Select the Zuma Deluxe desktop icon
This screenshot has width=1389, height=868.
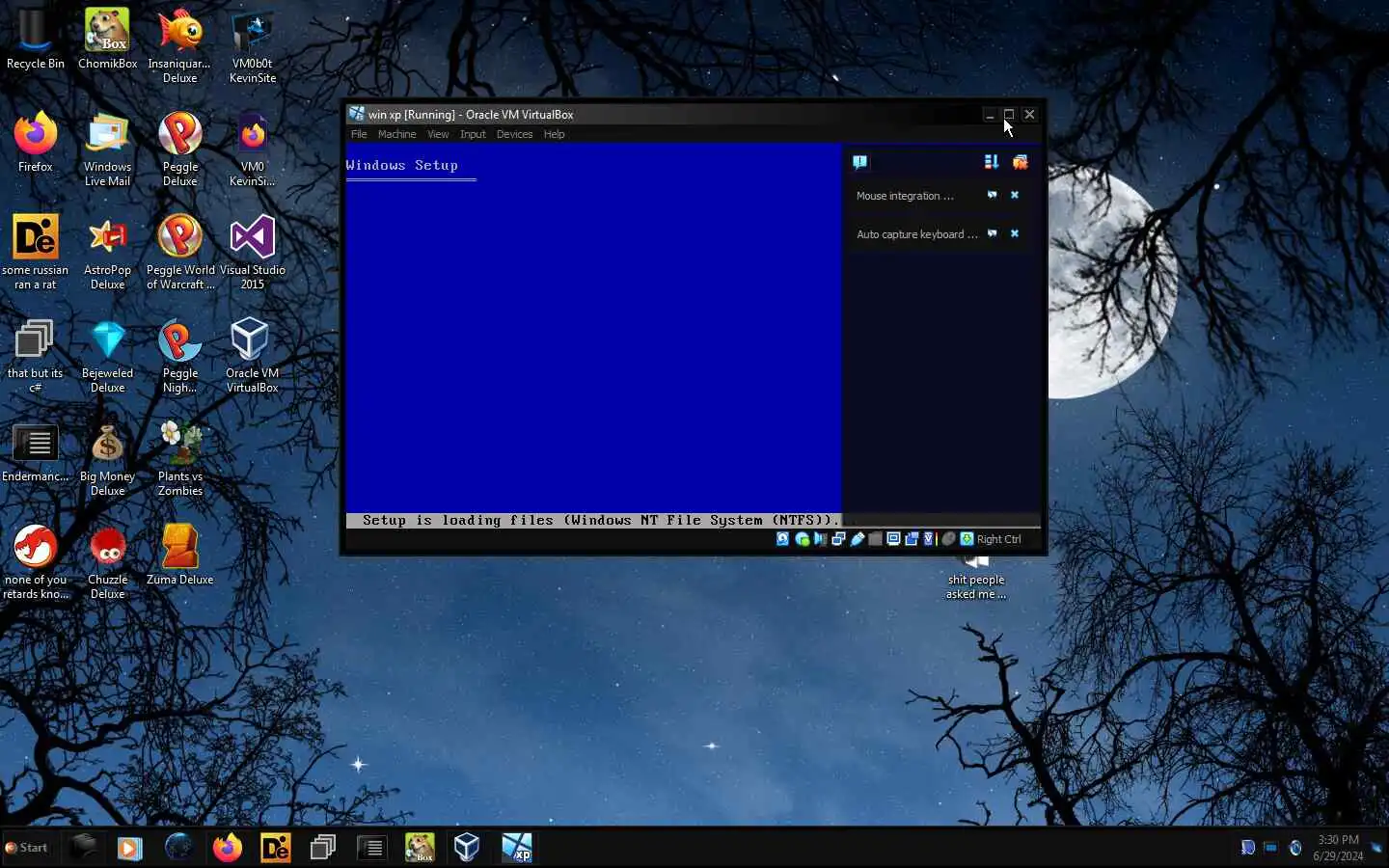coord(180,556)
